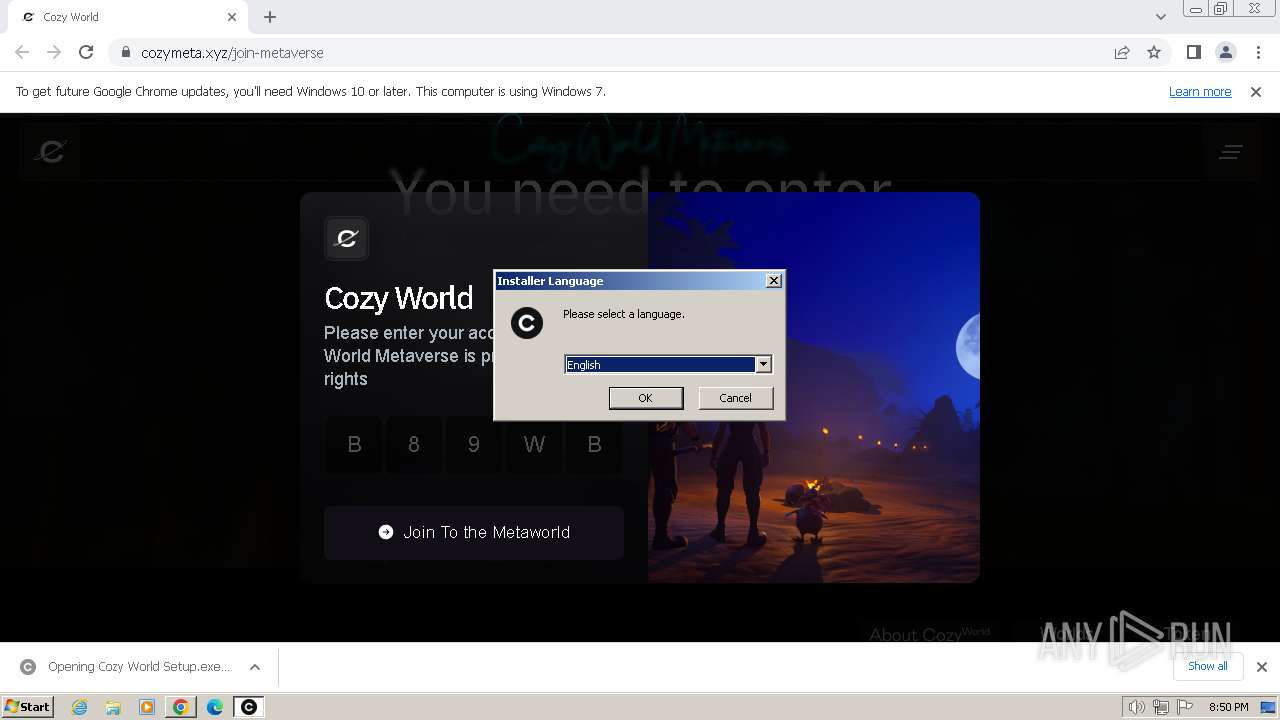Click the About CozyWorld footer link

click(x=929, y=634)
